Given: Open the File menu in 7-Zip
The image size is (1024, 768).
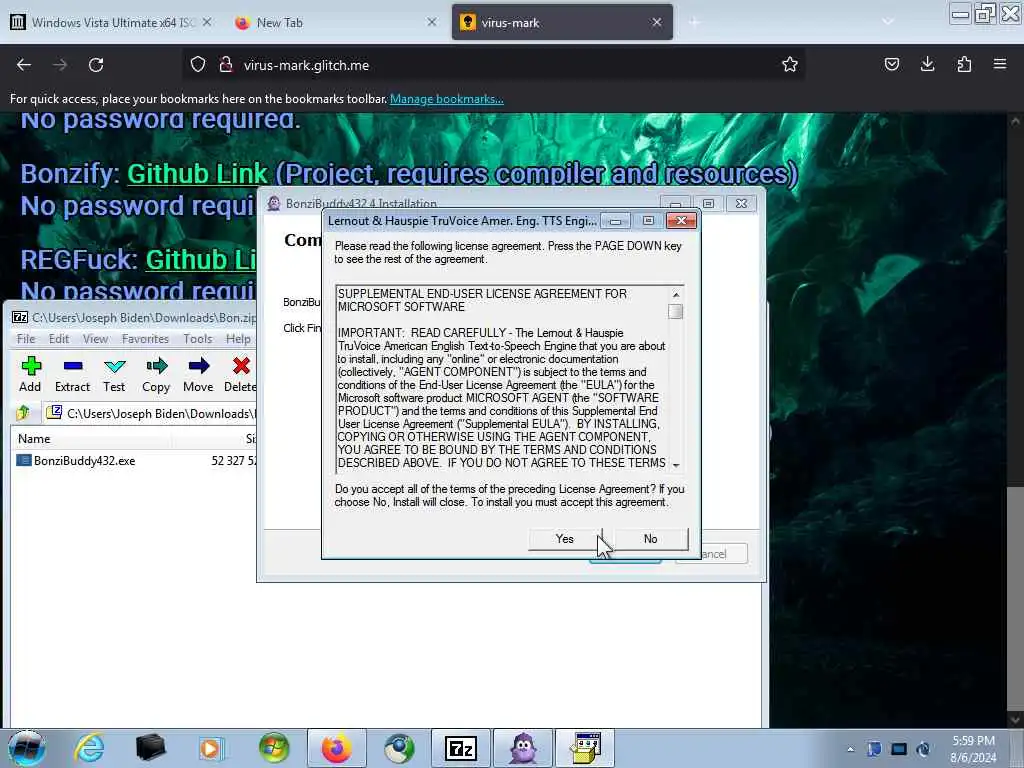Looking at the screenshot, I should click(26, 338).
